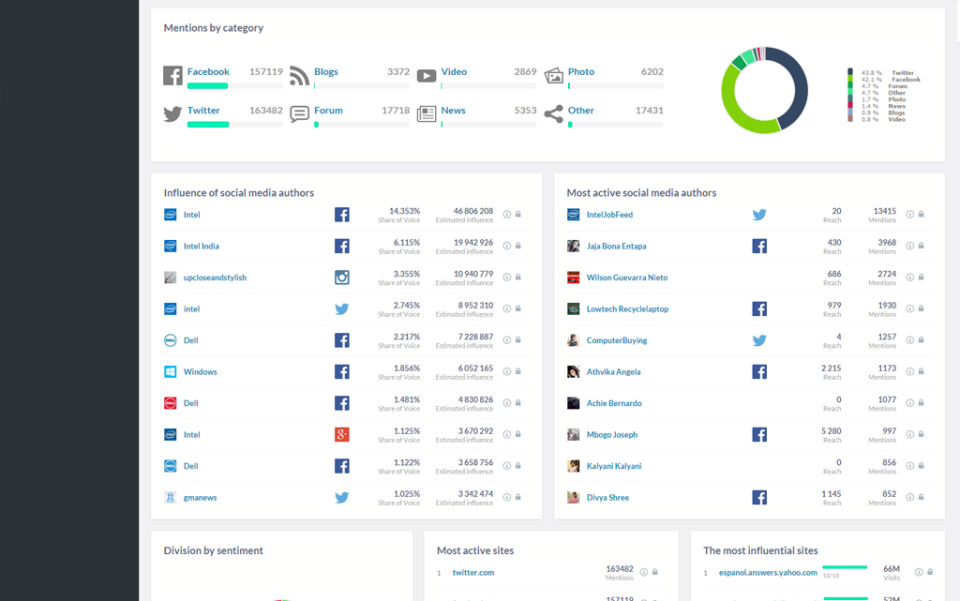Open the Video mentions link

tap(454, 72)
